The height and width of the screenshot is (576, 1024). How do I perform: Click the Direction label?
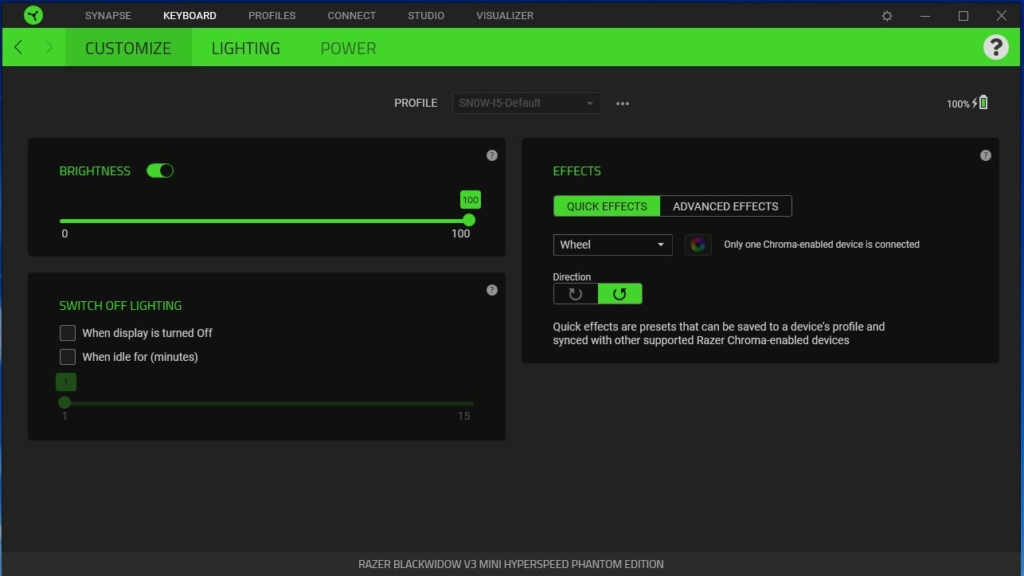pos(571,277)
